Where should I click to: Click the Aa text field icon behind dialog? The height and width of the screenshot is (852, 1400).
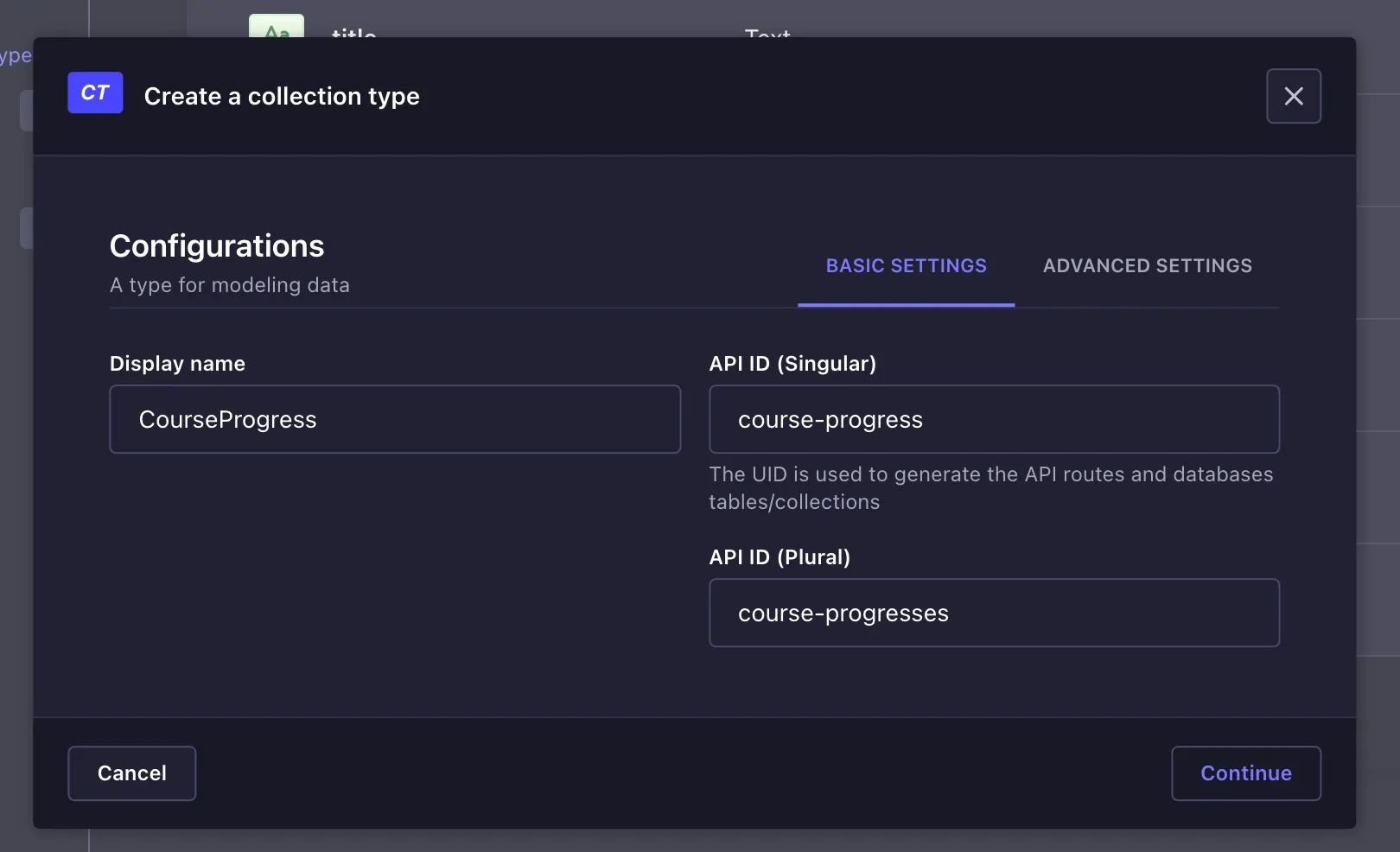click(277, 27)
